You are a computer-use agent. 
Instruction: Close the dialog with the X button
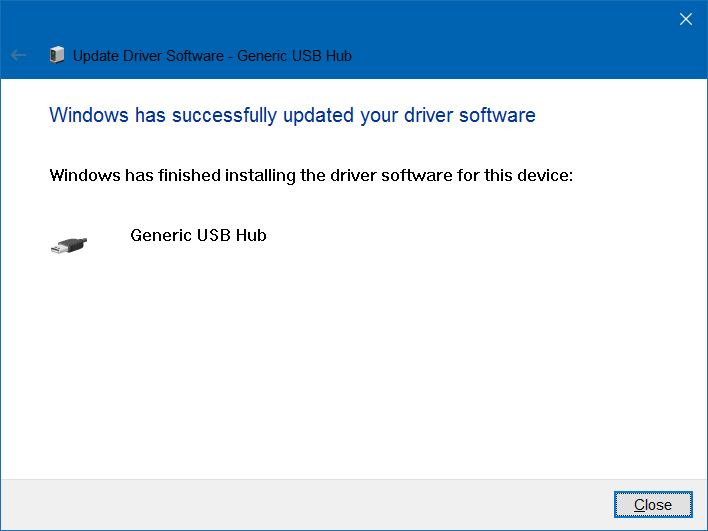pyautogui.click(x=685, y=19)
